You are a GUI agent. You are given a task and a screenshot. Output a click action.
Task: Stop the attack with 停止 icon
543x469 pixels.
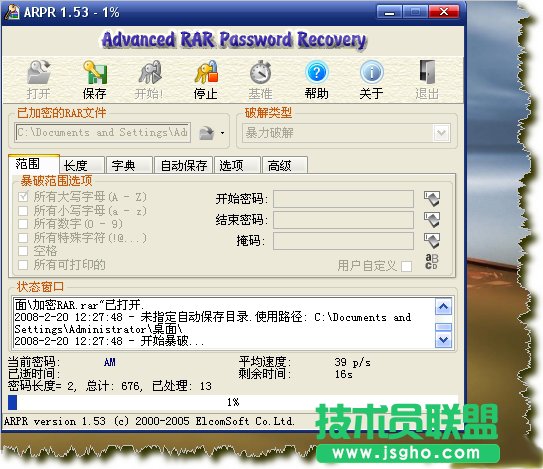[x=206, y=72]
